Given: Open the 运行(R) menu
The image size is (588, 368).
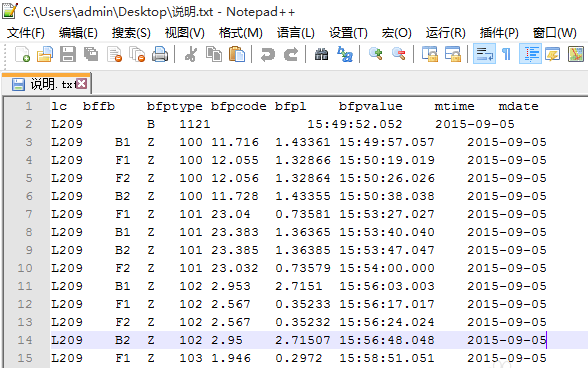Looking at the screenshot, I should click(446, 33).
